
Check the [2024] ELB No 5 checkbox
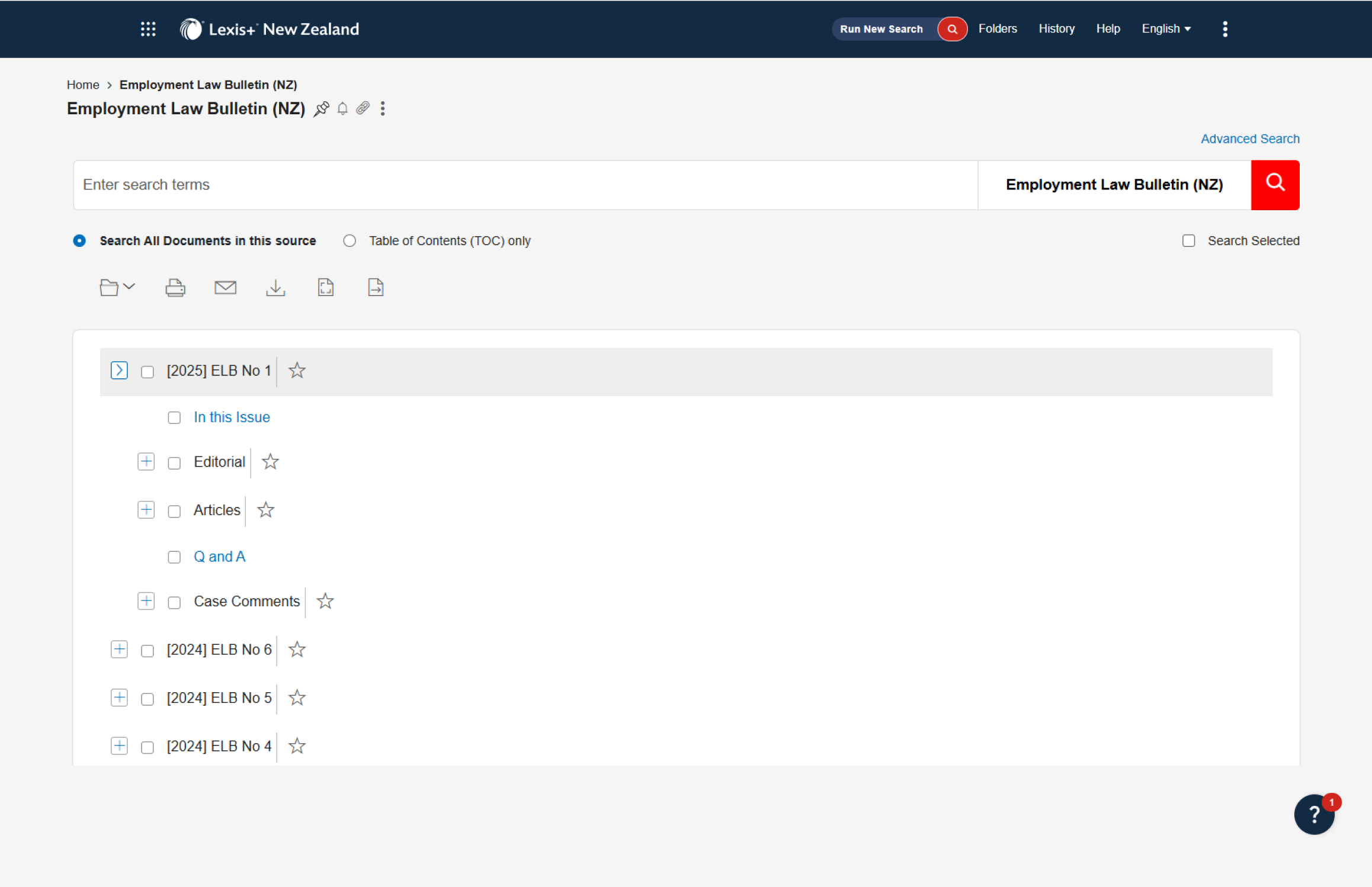pyautogui.click(x=148, y=699)
